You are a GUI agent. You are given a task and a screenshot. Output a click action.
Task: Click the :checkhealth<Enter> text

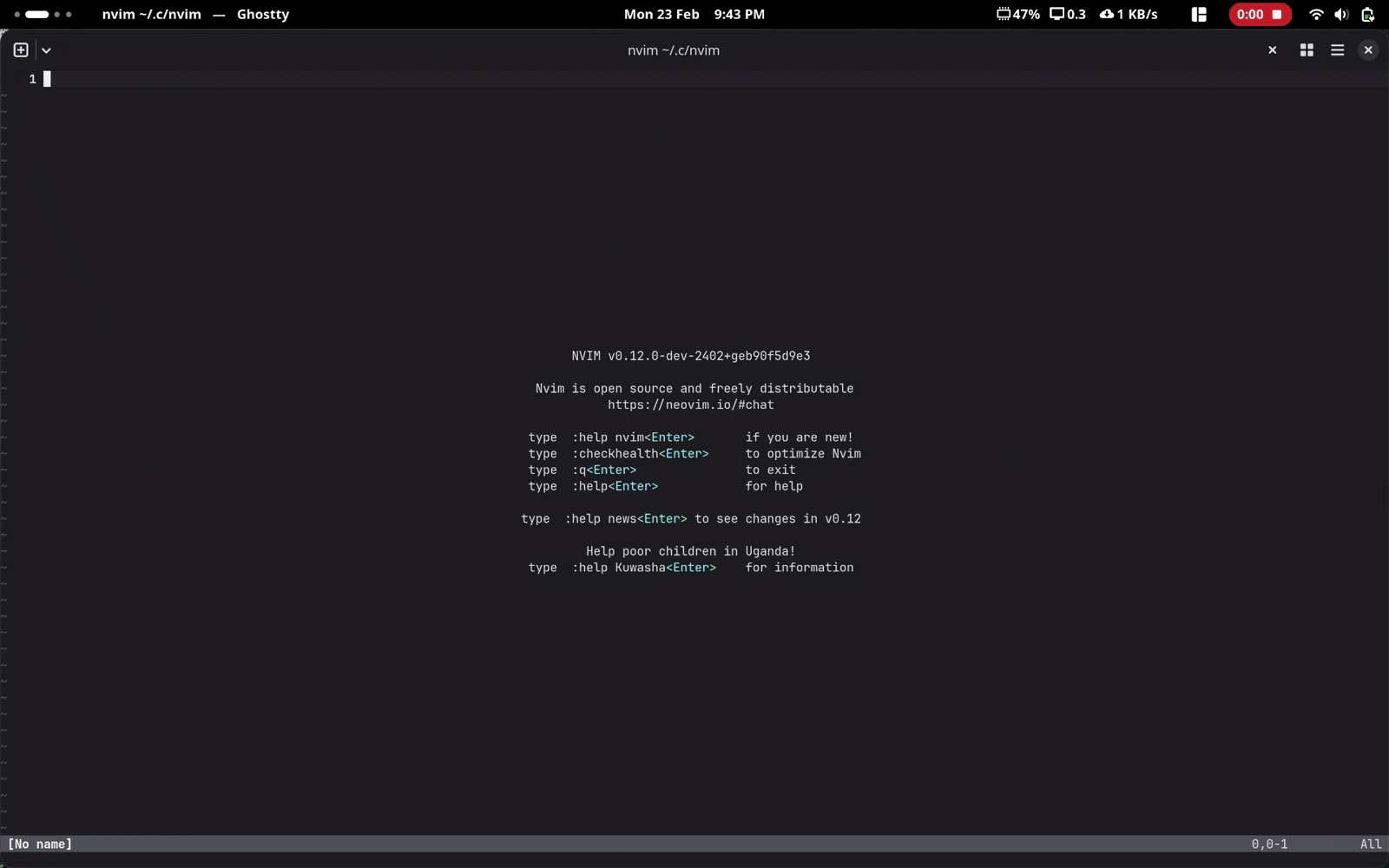(640, 454)
